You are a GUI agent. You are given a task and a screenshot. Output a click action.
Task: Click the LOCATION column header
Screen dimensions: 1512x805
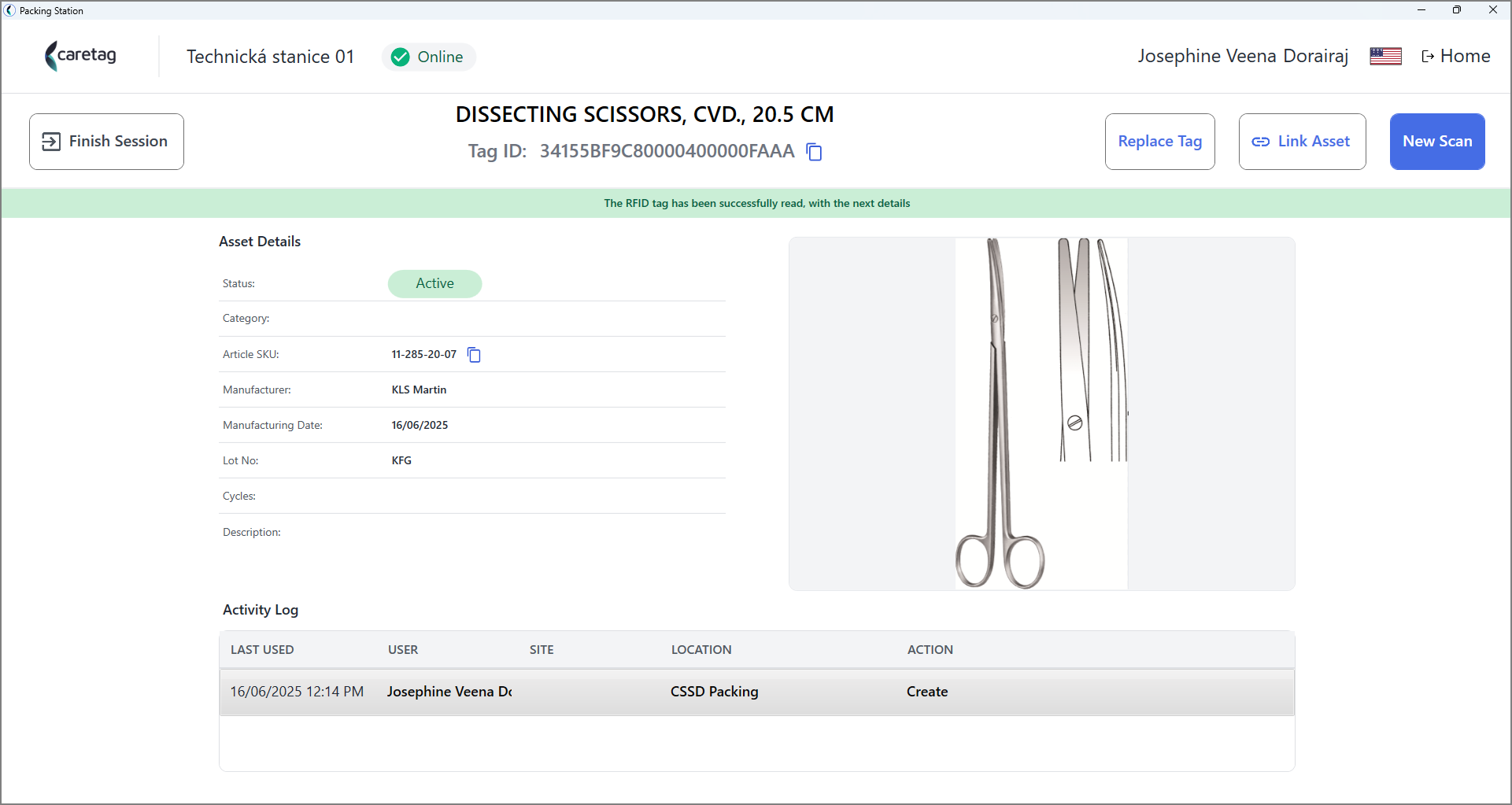click(x=701, y=650)
